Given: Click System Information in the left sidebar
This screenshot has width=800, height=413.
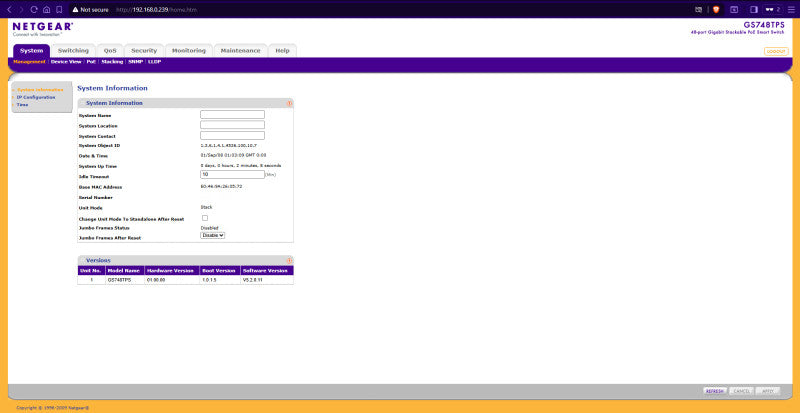Looking at the screenshot, I should pyautogui.click(x=40, y=90).
